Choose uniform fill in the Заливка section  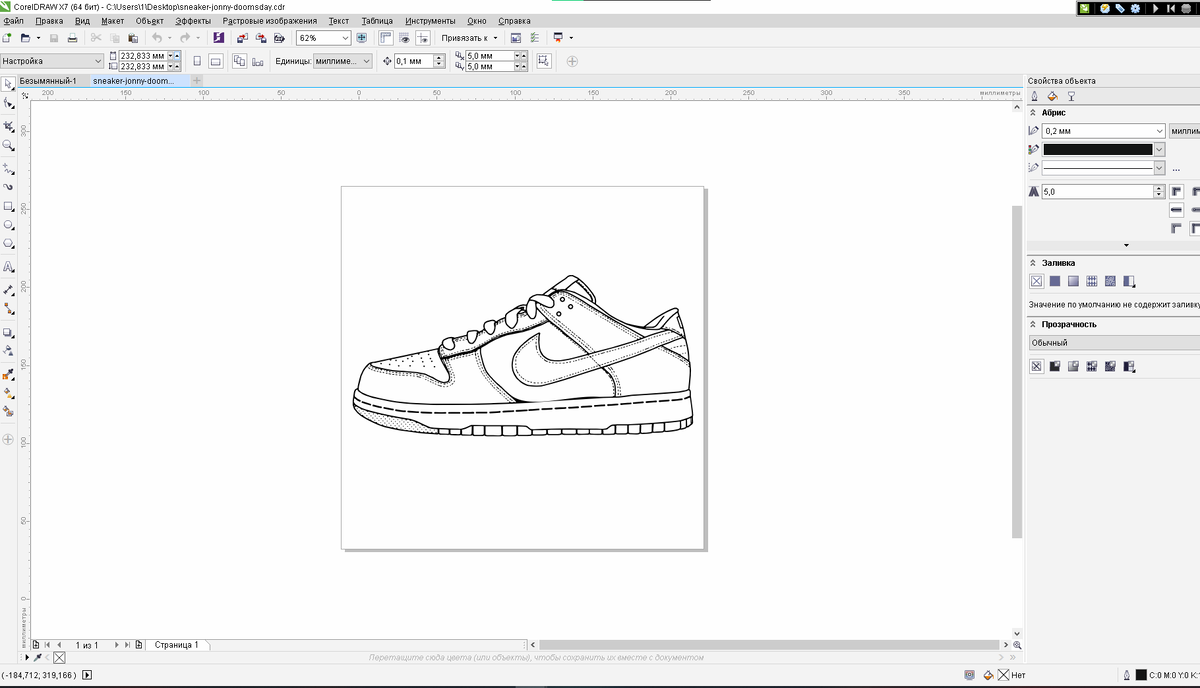pyautogui.click(x=1055, y=281)
